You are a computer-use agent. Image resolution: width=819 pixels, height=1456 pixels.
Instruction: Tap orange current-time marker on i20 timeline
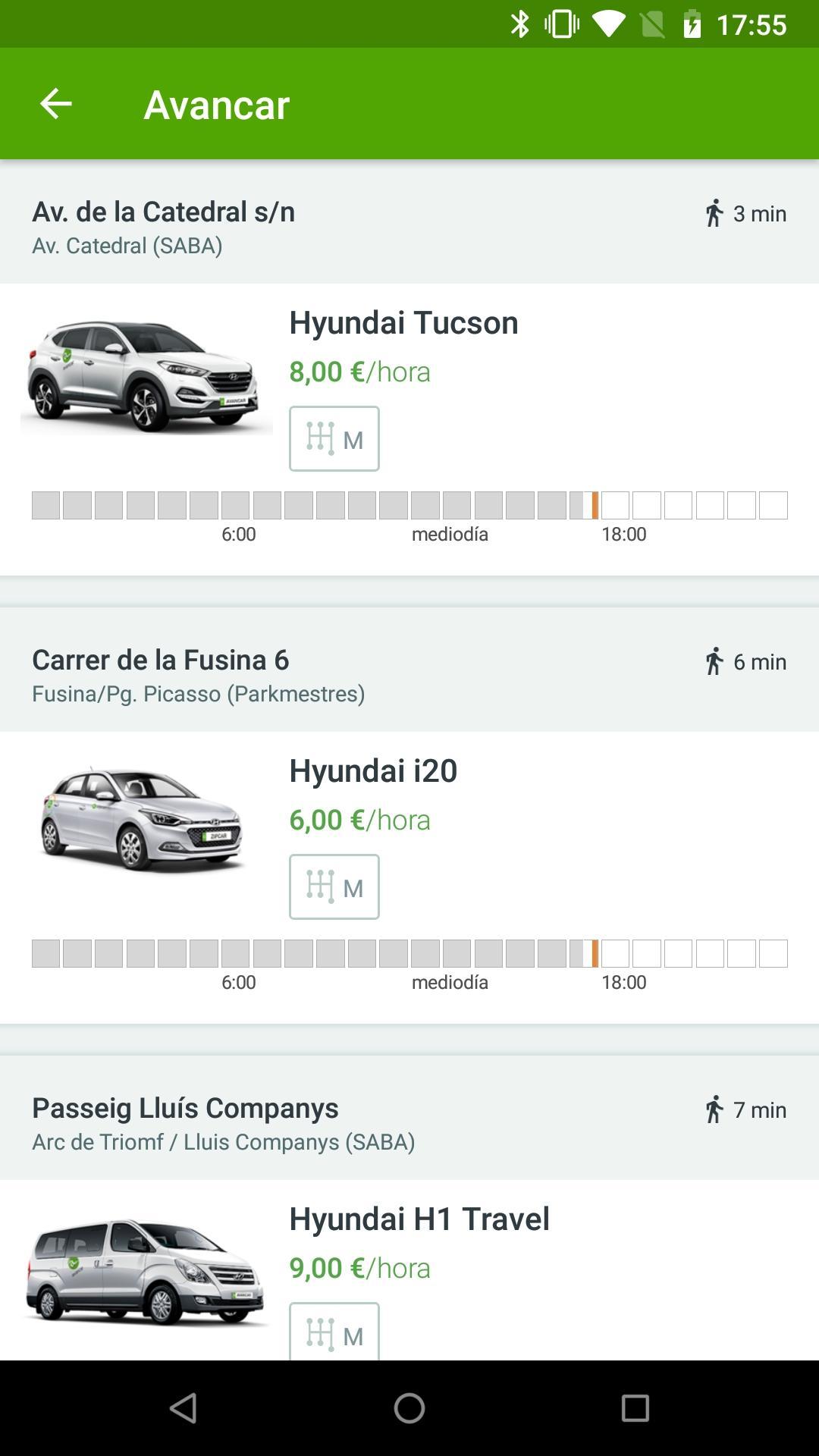coord(595,953)
